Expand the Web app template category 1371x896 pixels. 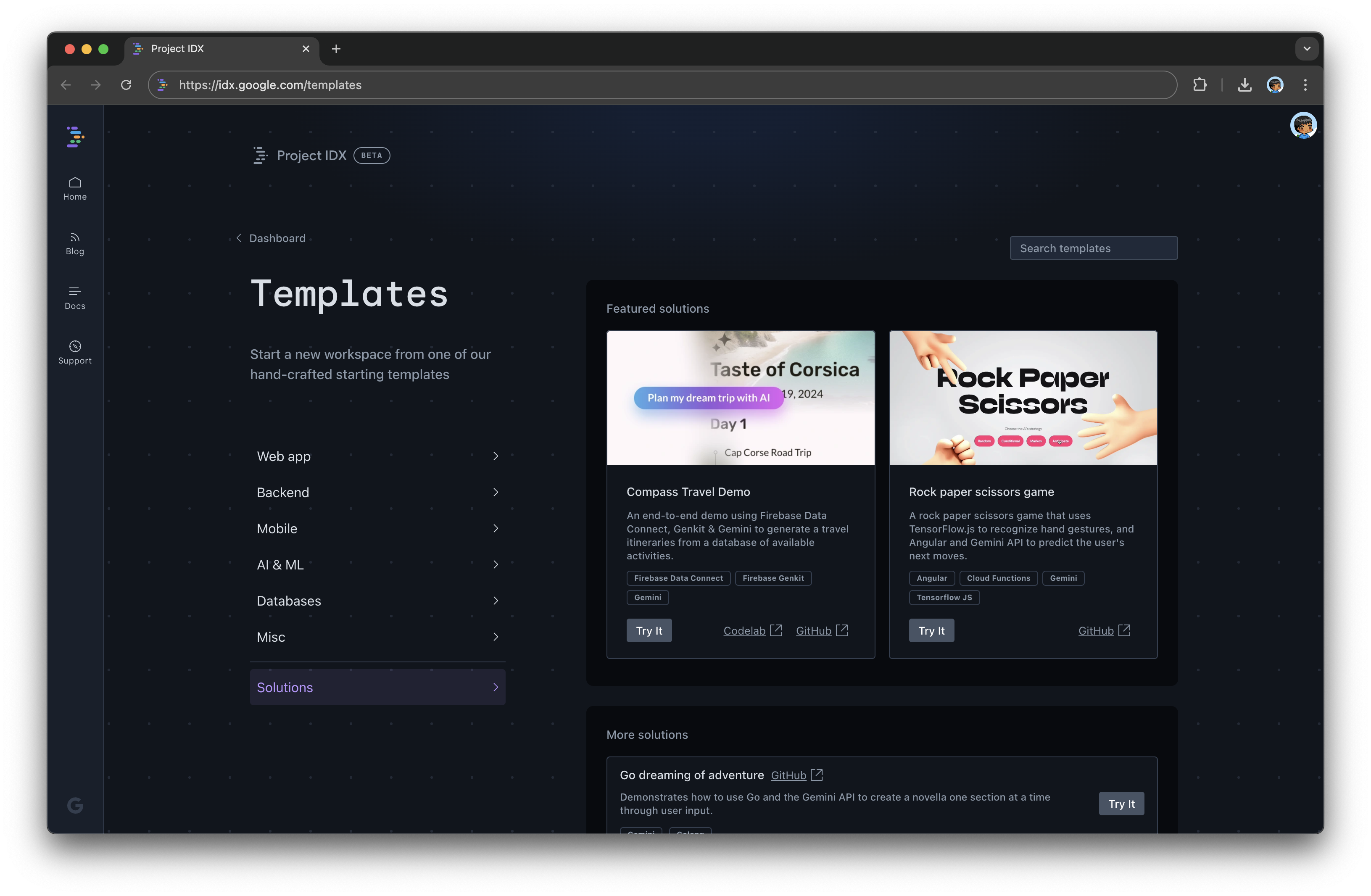click(378, 456)
